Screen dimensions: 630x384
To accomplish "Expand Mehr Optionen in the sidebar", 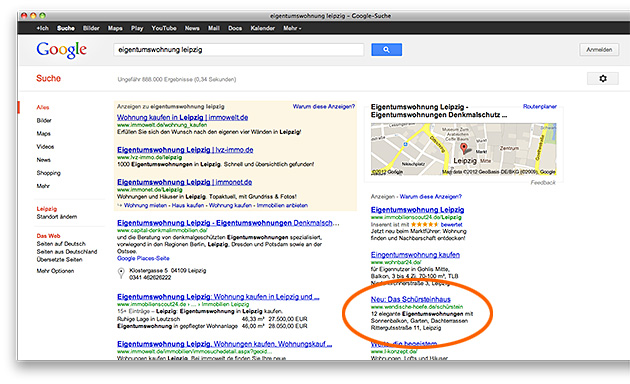I will [55, 271].
